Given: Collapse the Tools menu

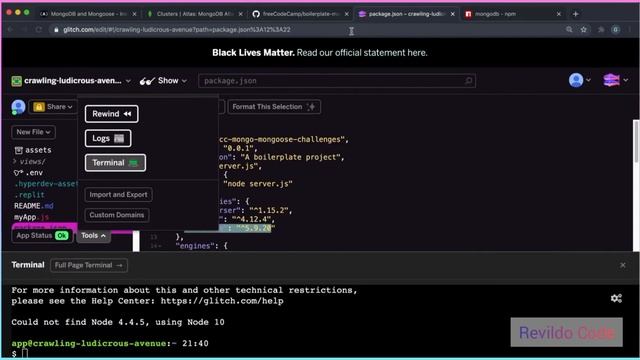Looking at the screenshot, I should pos(93,236).
